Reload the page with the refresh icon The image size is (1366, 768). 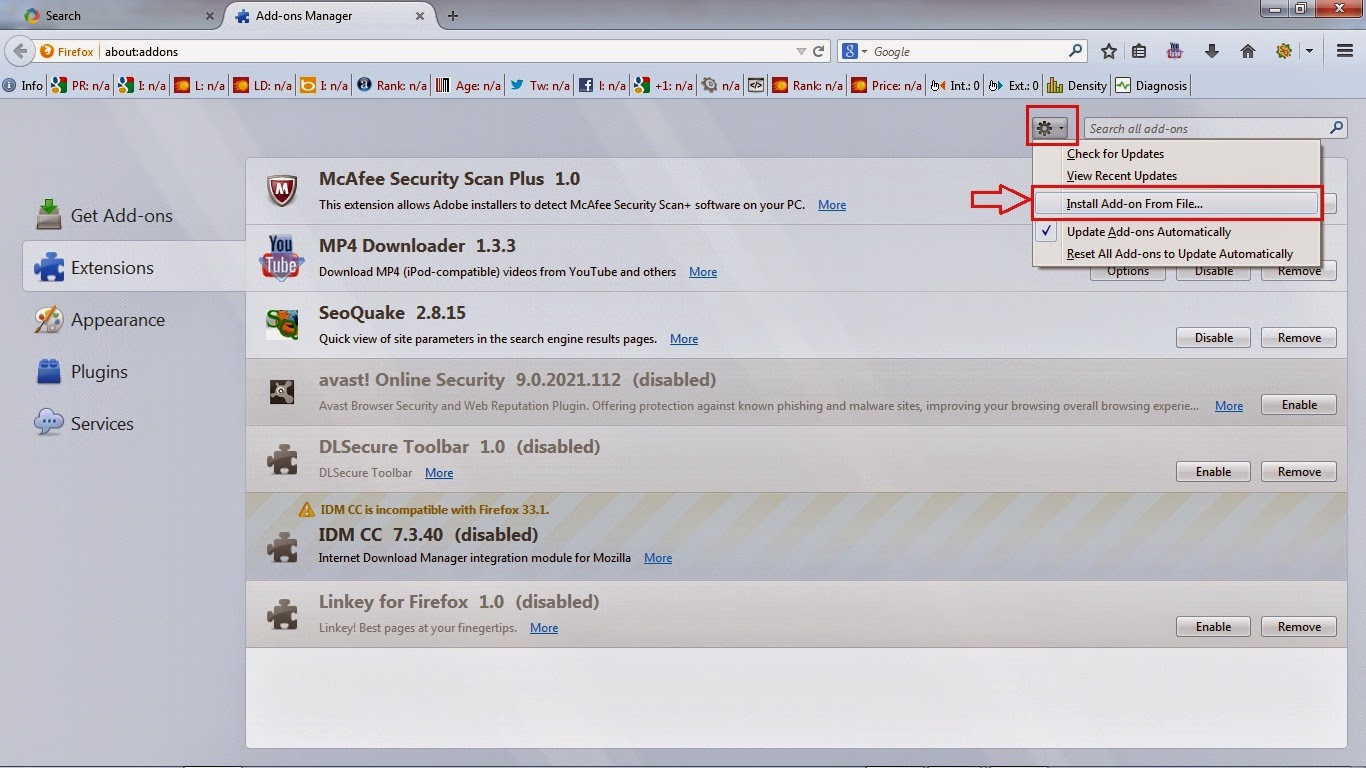pyautogui.click(x=819, y=51)
